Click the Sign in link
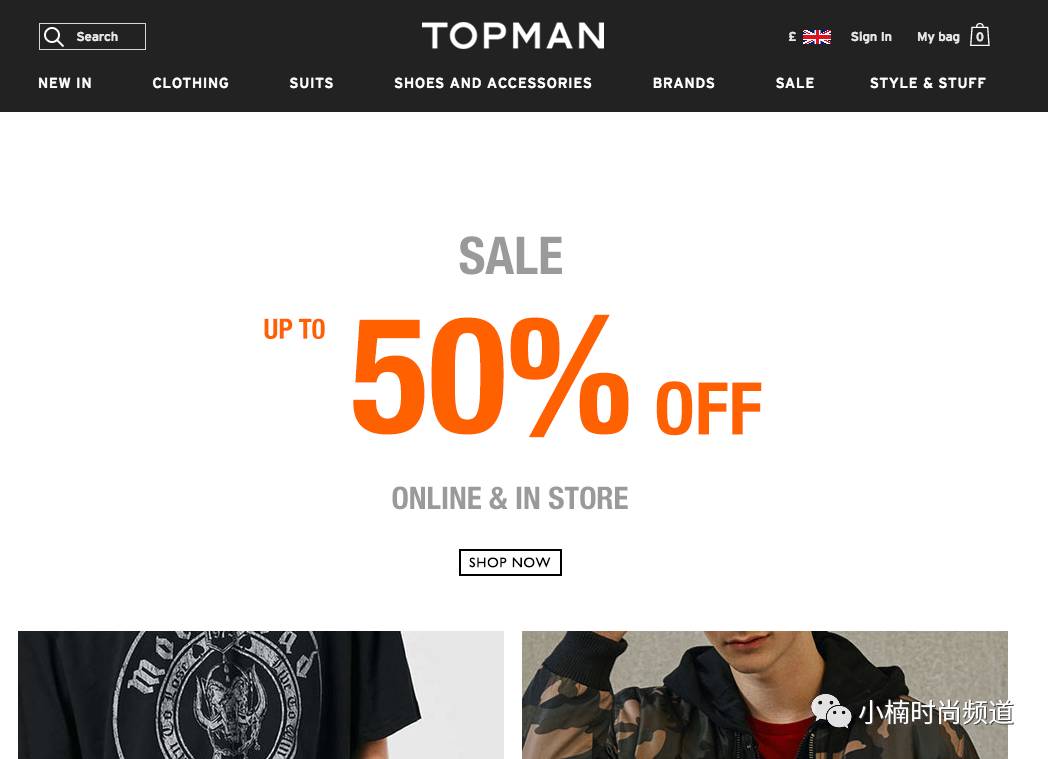Screen dimensions: 1048x759 click(871, 37)
